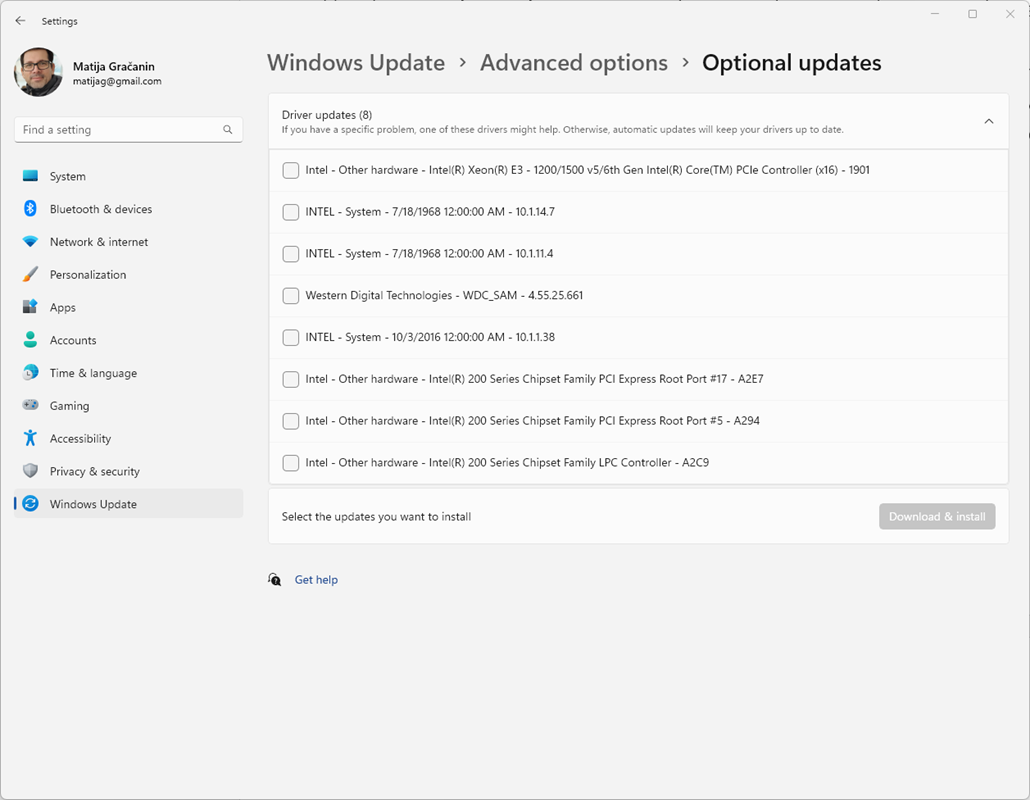The image size is (1030, 800).
Task: Click the Network wifi icon in sidebar
Action: tap(30, 242)
